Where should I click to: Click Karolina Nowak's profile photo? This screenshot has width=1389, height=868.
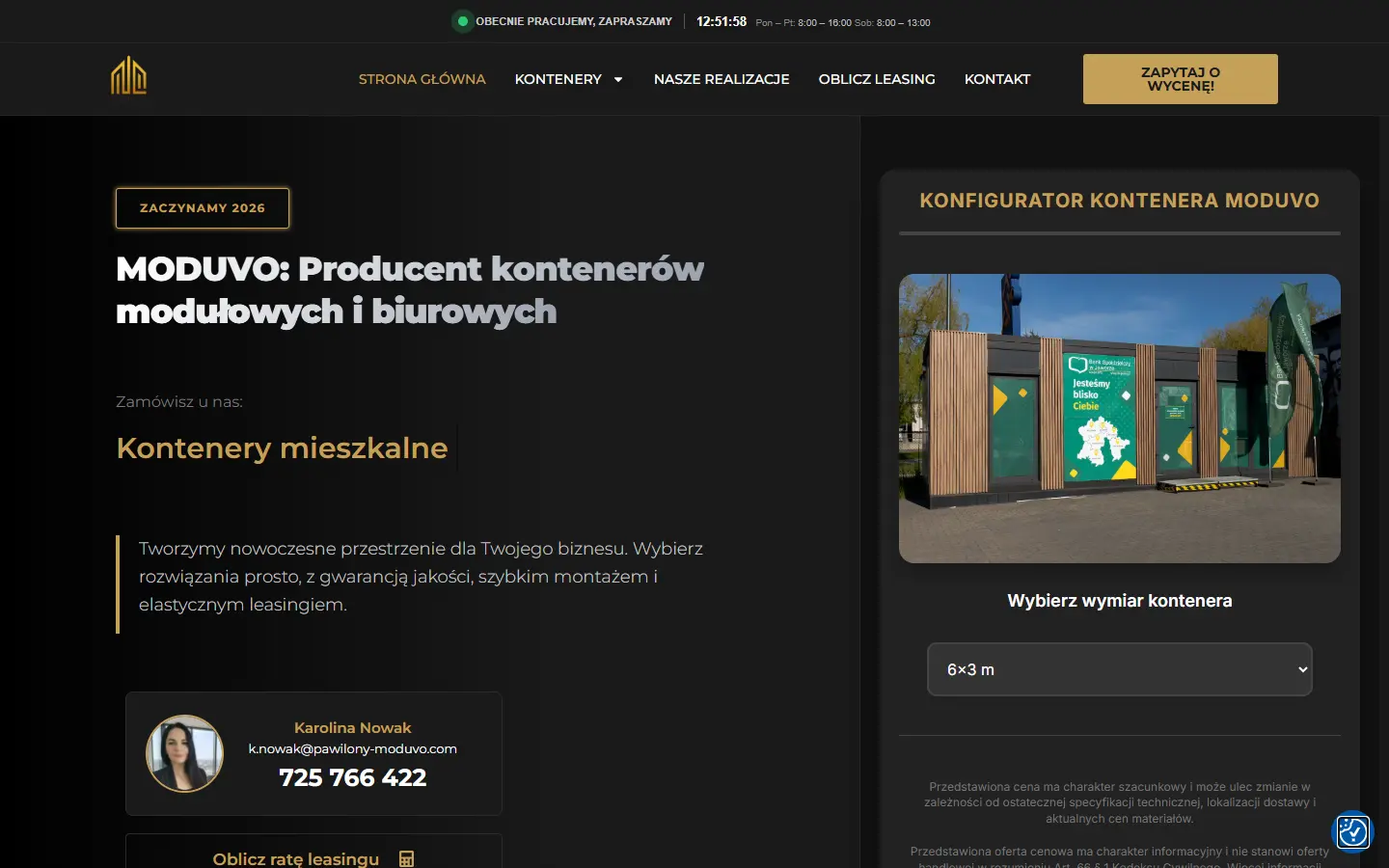click(x=184, y=753)
